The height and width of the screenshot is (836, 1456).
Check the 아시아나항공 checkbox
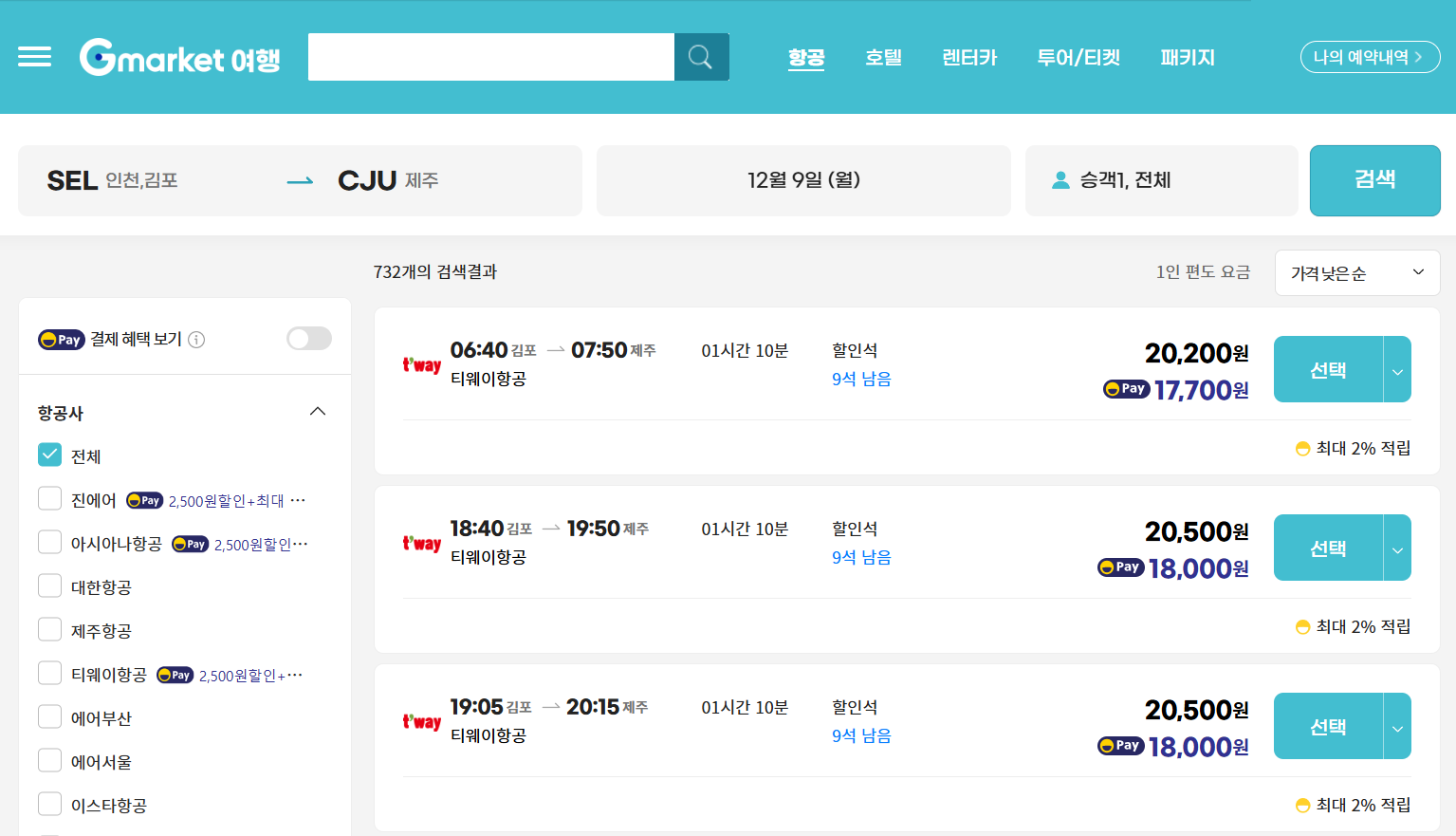(x=49, y=543)
